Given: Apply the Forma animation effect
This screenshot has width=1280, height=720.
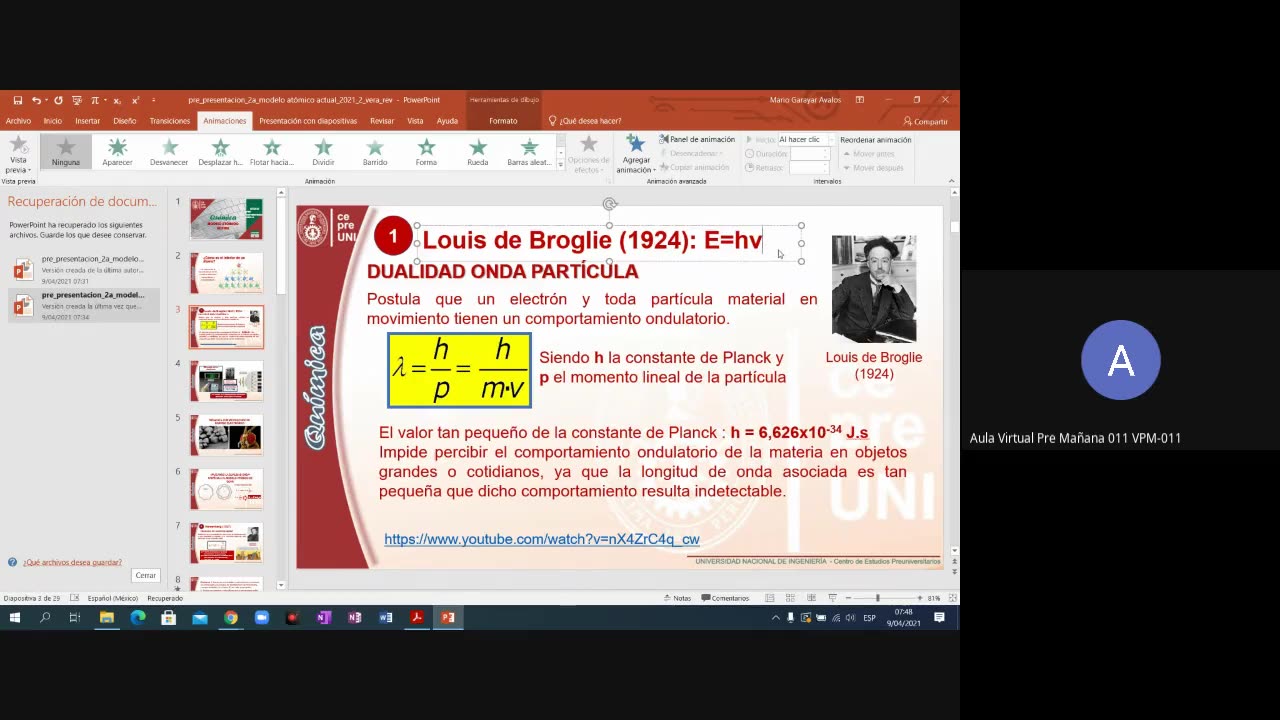Looking at the screenshot, I should 426,152.
